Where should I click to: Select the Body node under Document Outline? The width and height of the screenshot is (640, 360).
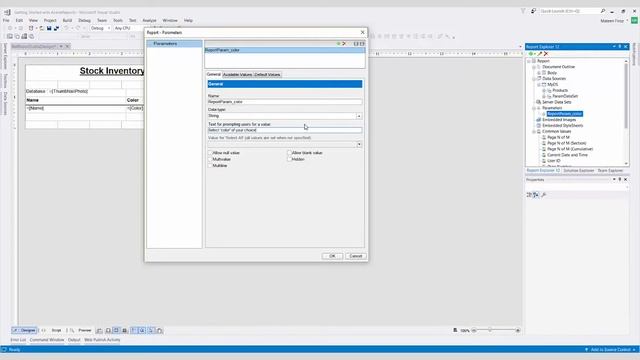[552, 73]
